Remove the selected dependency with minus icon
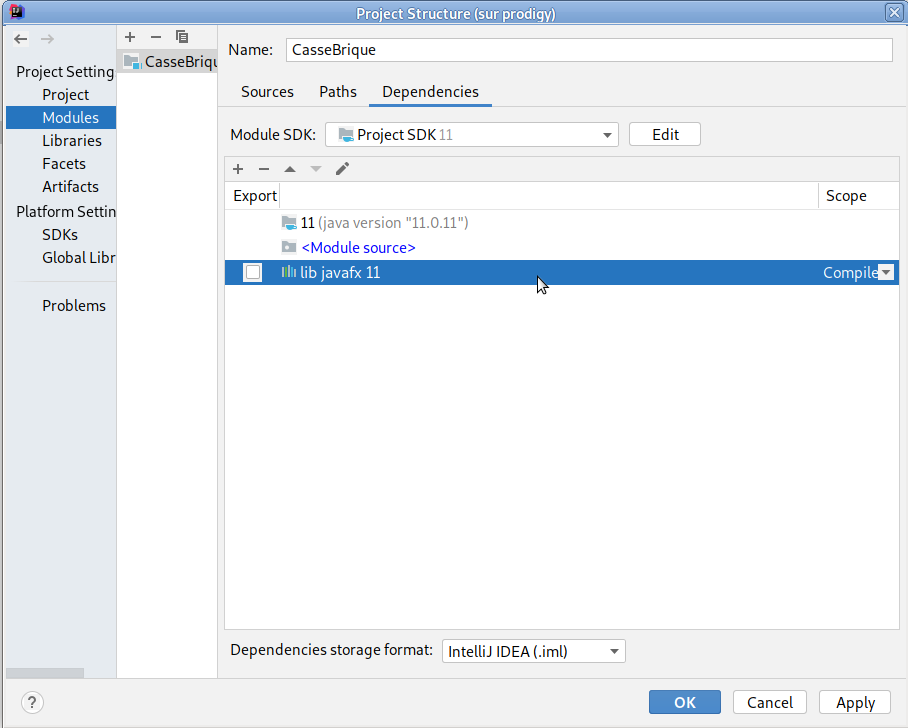 [264, 169]
